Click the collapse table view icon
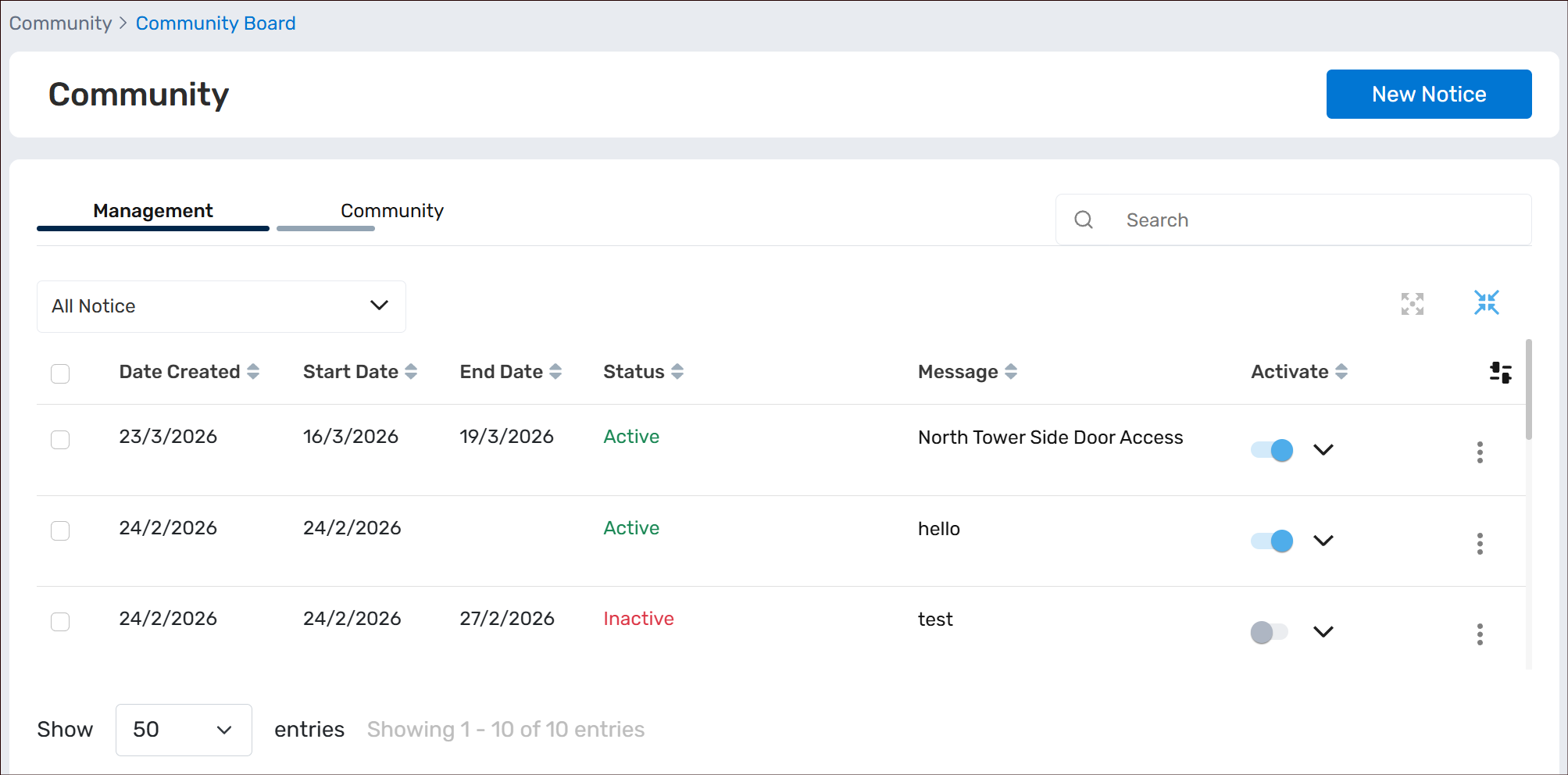1568x775 pixels. click(x=1486, y=302)
